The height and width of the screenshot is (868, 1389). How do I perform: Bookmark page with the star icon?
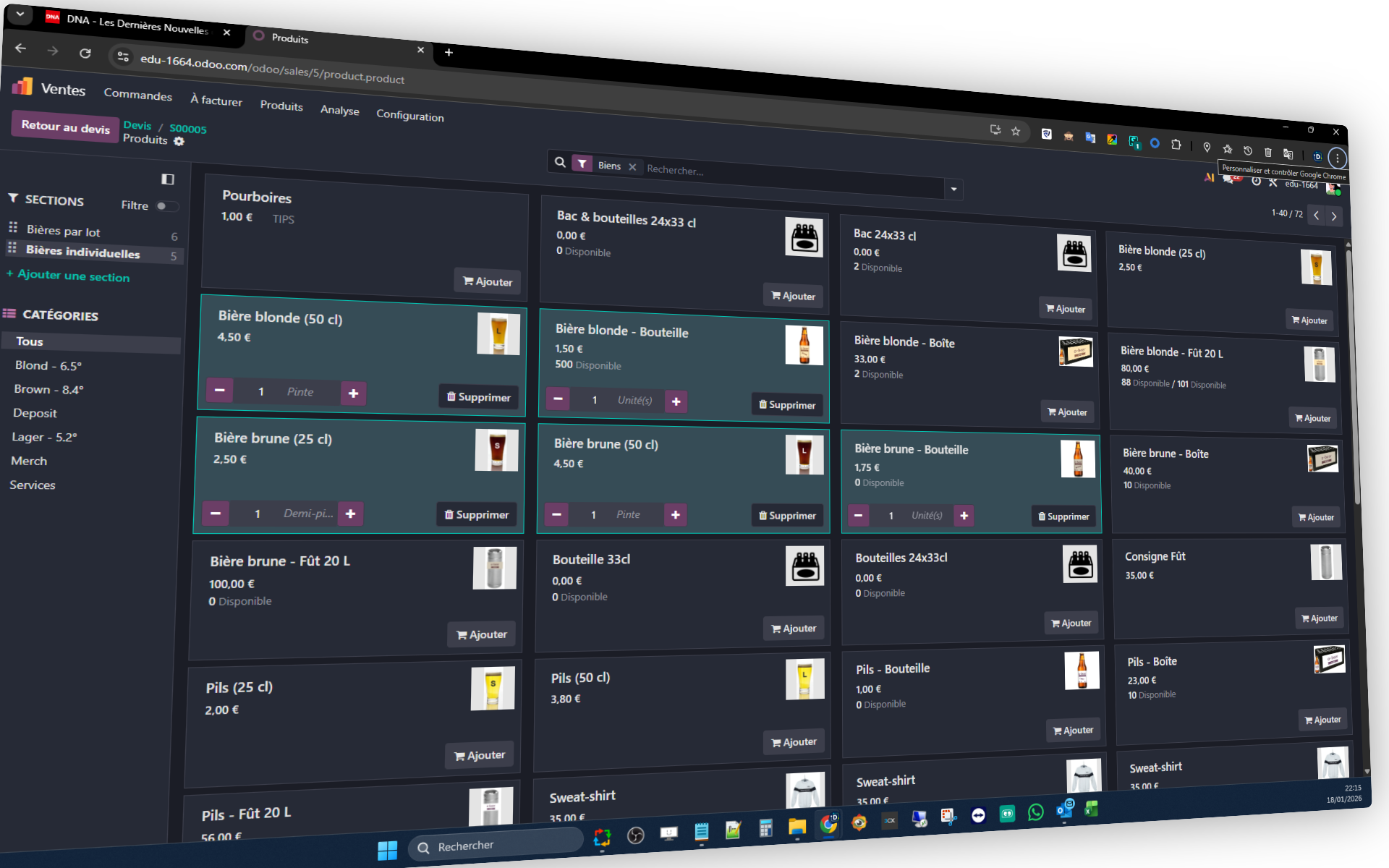[1016, 131]
